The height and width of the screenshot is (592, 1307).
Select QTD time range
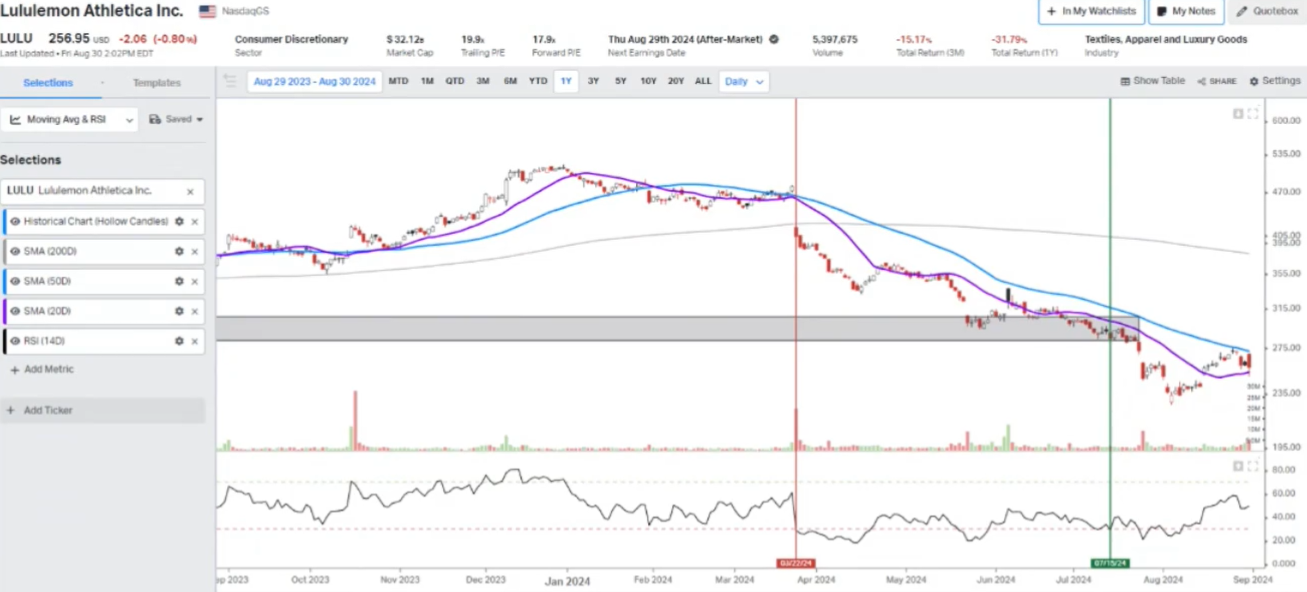point(455,81)
